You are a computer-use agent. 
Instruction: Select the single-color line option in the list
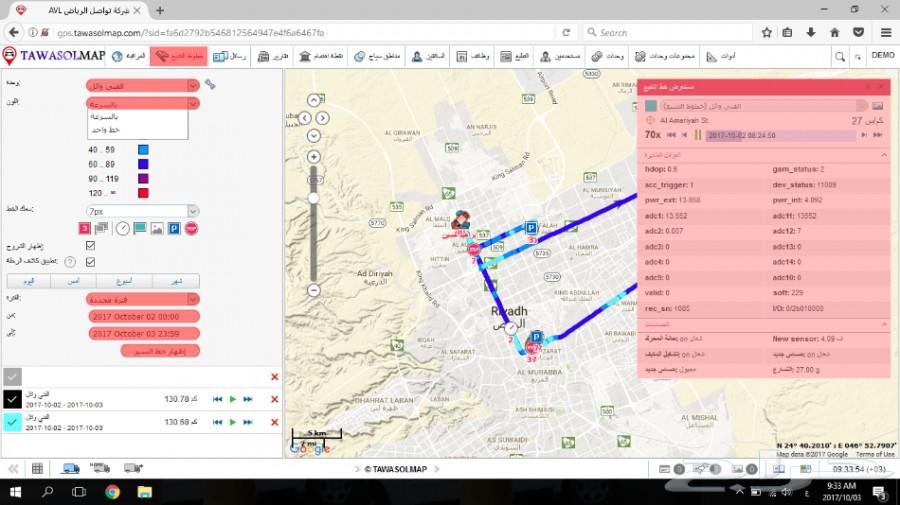tap(137, 130)
